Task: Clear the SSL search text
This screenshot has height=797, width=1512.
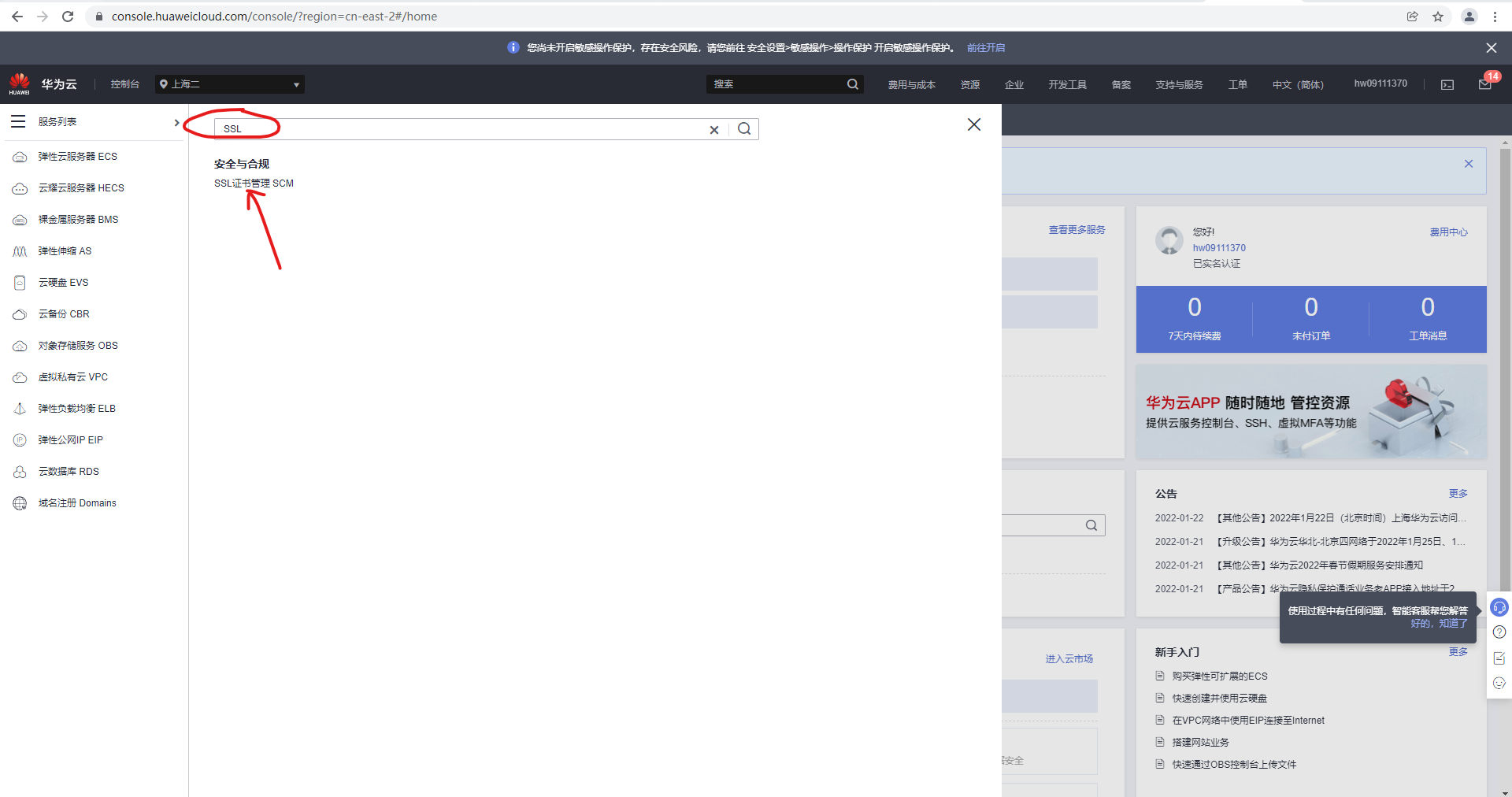Action: [714, 130]
